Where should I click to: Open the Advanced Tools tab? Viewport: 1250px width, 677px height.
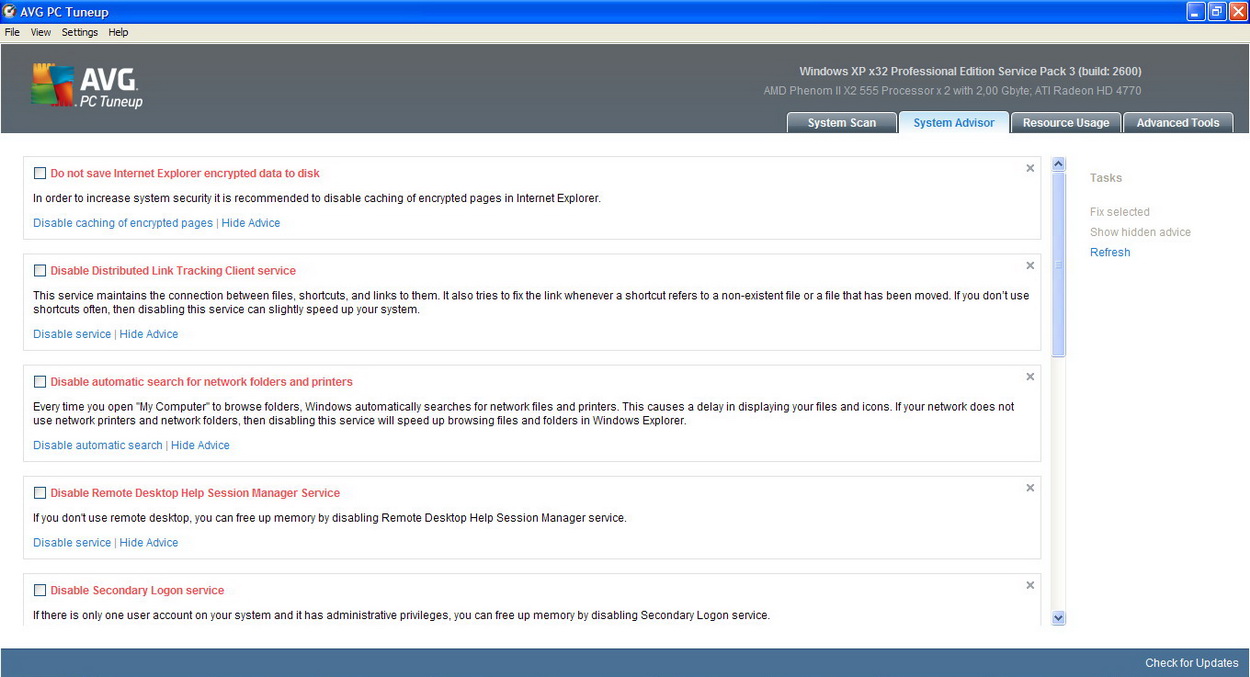1178,122
